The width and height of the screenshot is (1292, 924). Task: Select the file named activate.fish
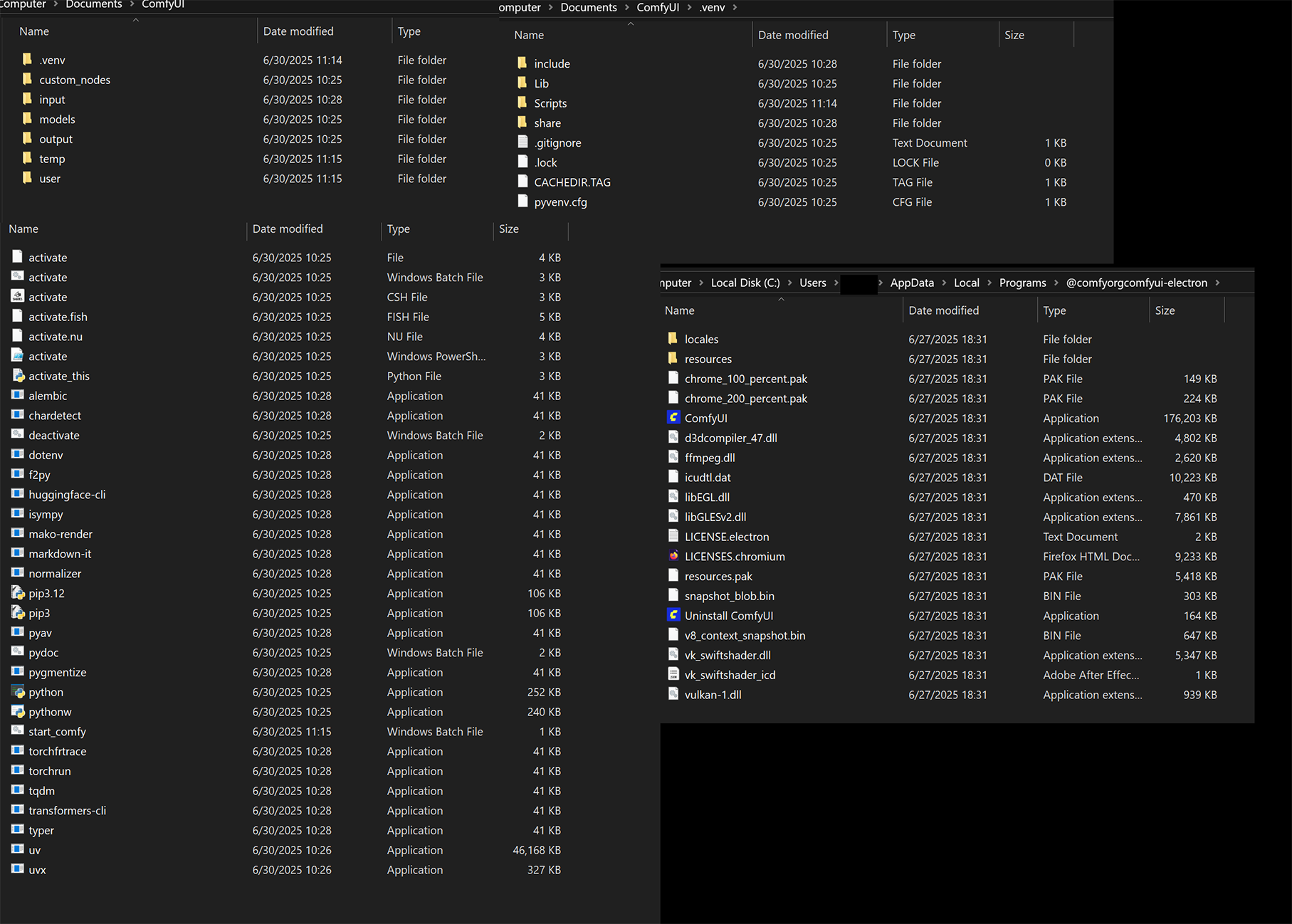coord(58,317)
